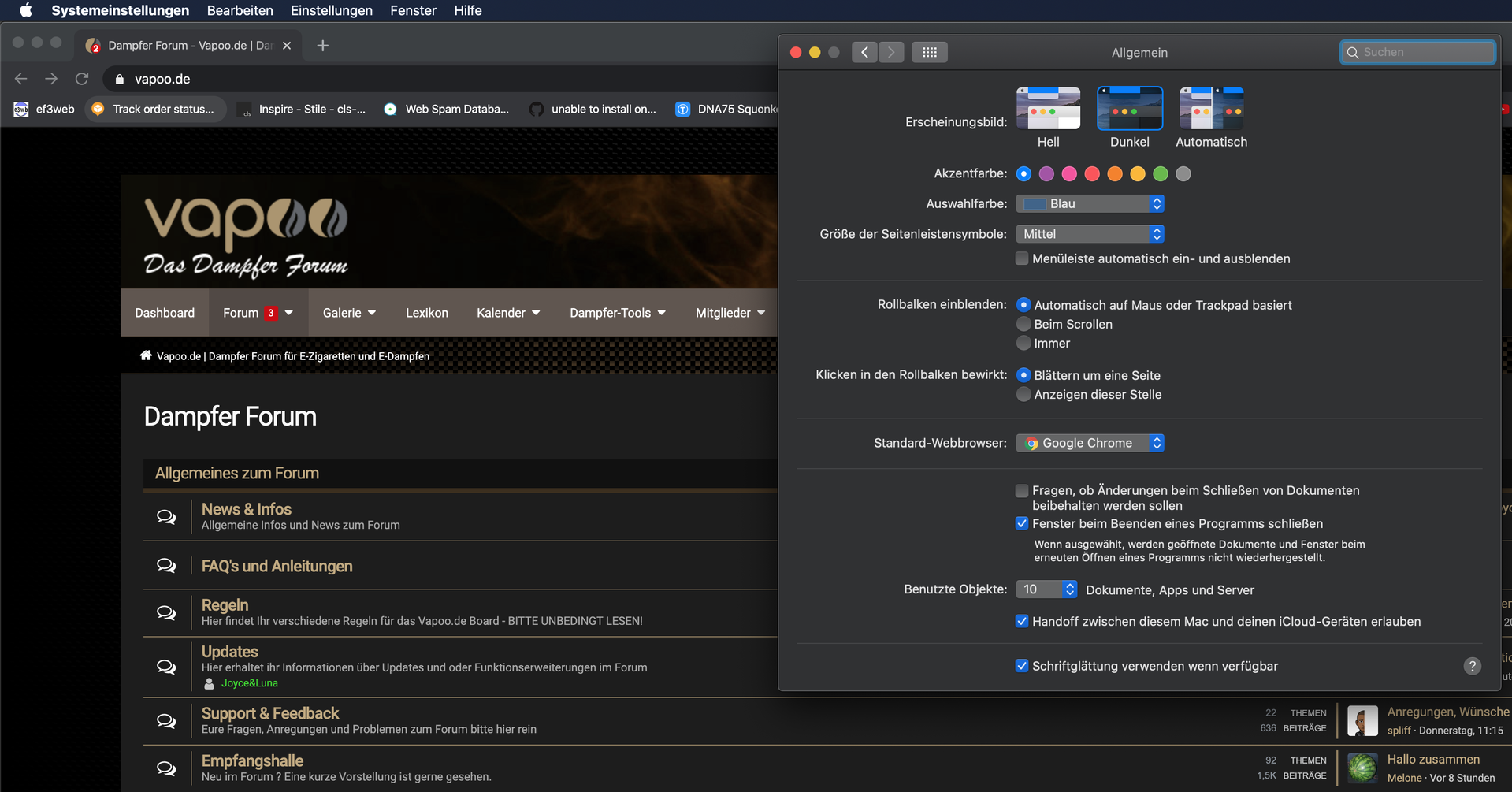Open the Lexikon tab in forum navigation
This screenshot has height=792, width=1512.
(x=426, y=313)
